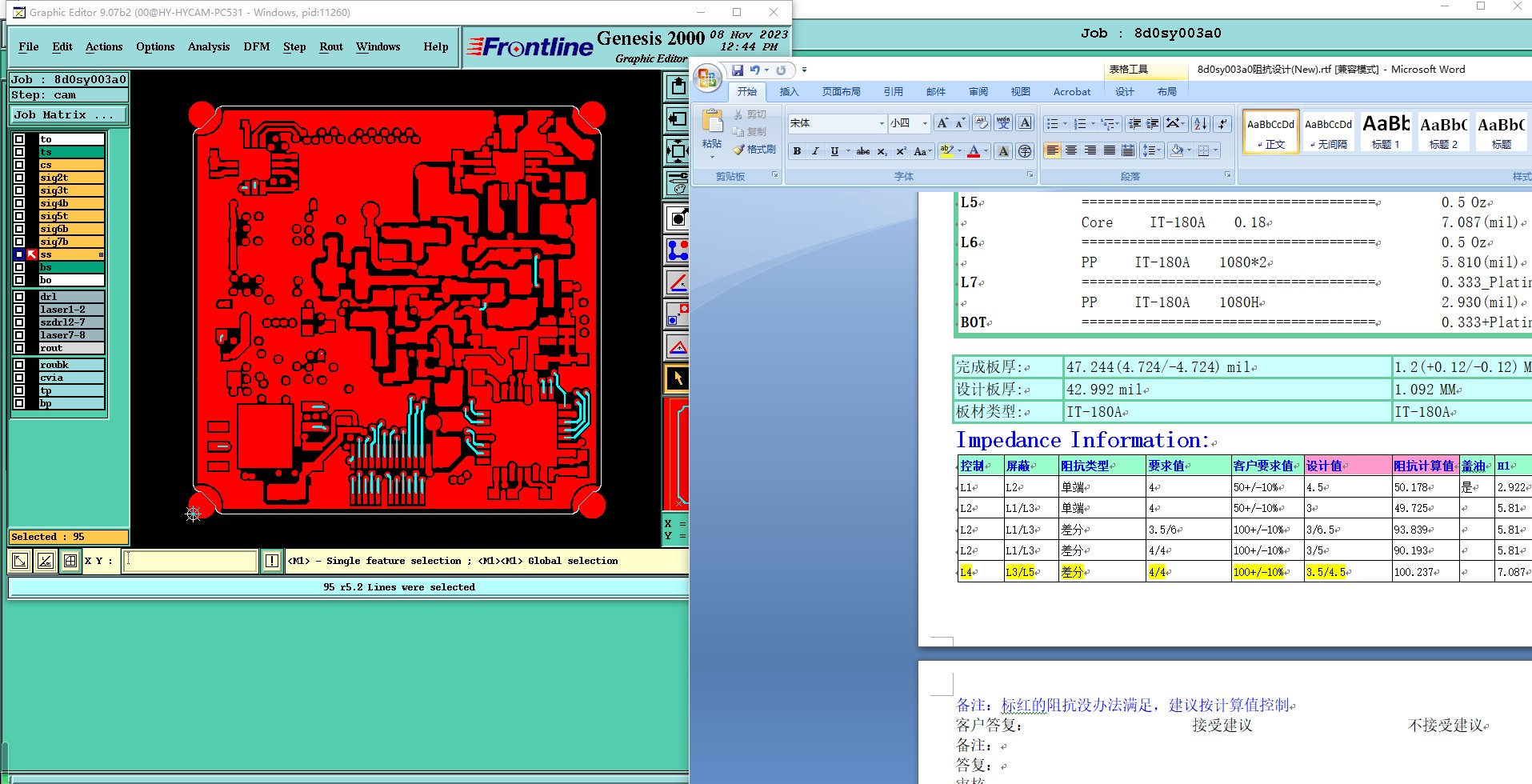
Task: Open the Rout menu in Genesis
Action: click(x=331, y=46)
